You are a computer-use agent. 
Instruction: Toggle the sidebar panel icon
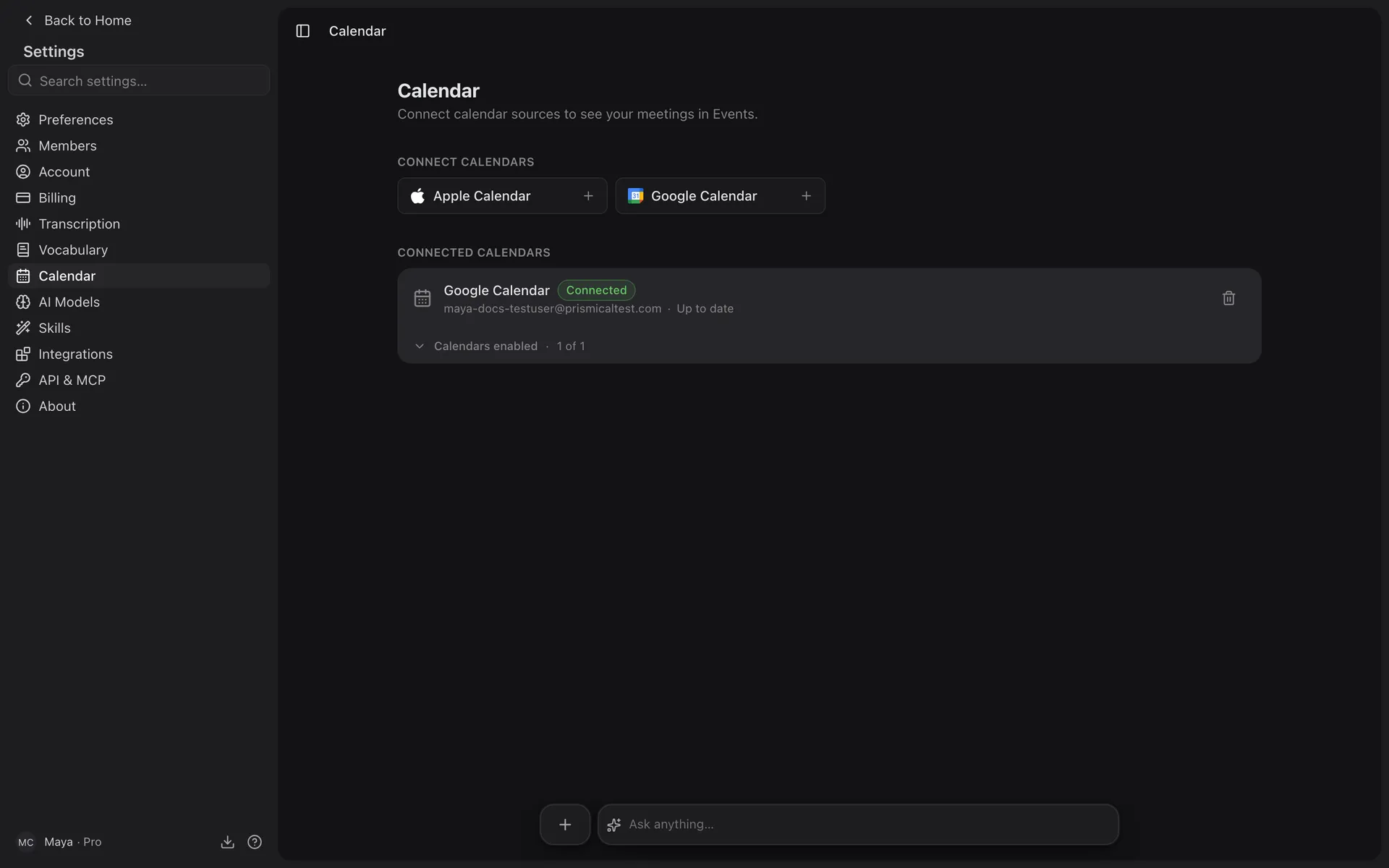(302, 31)
